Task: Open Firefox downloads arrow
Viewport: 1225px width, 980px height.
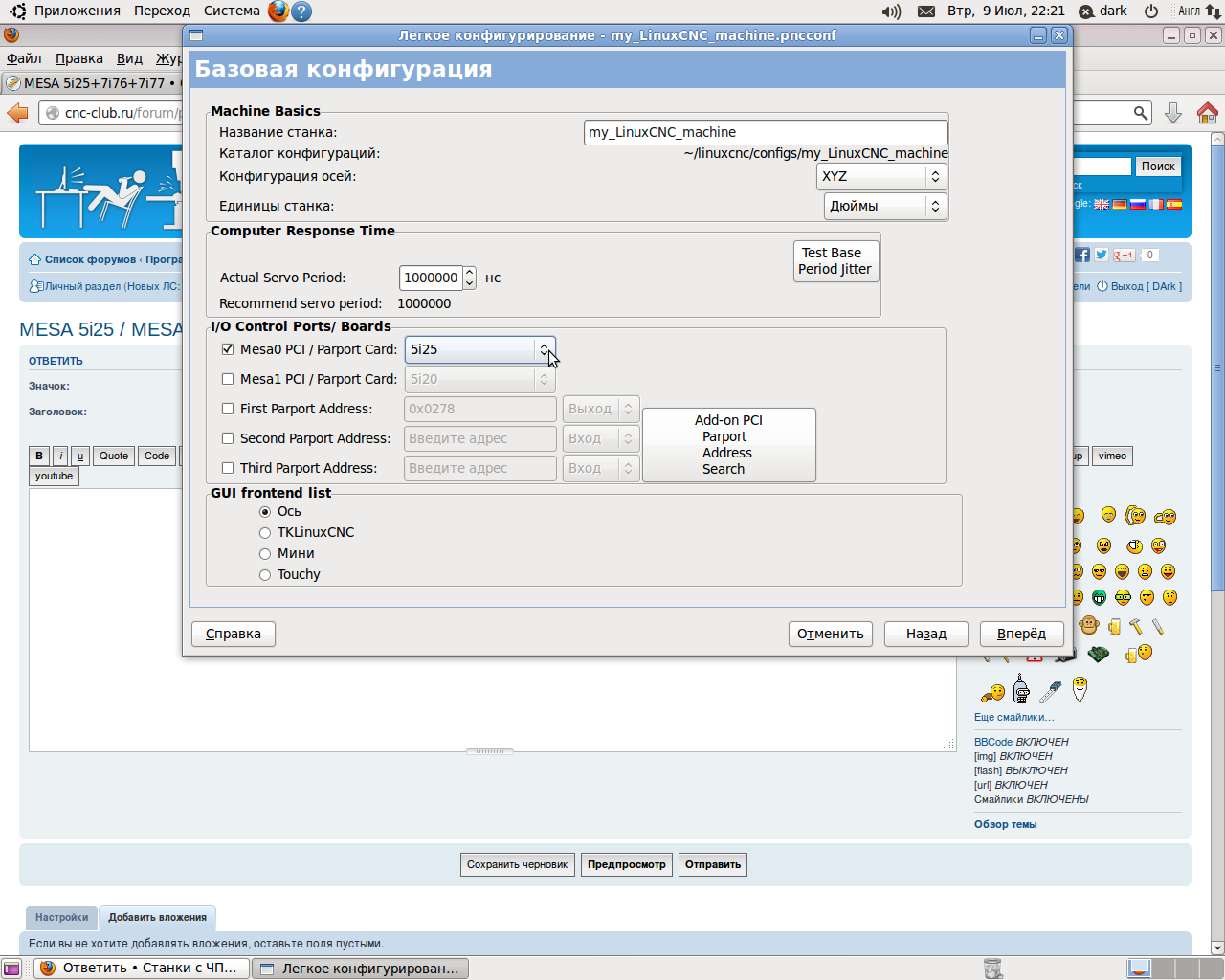Action: (x=1173, y=113)
